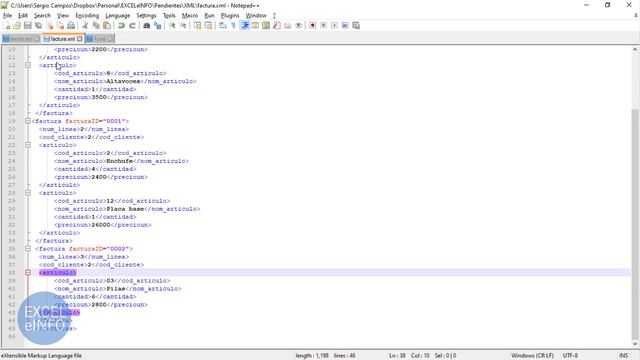This screenshot has height=360, width=640.
Task: Collapse the factura 0002 block at line 35
Action: [28, 249]
